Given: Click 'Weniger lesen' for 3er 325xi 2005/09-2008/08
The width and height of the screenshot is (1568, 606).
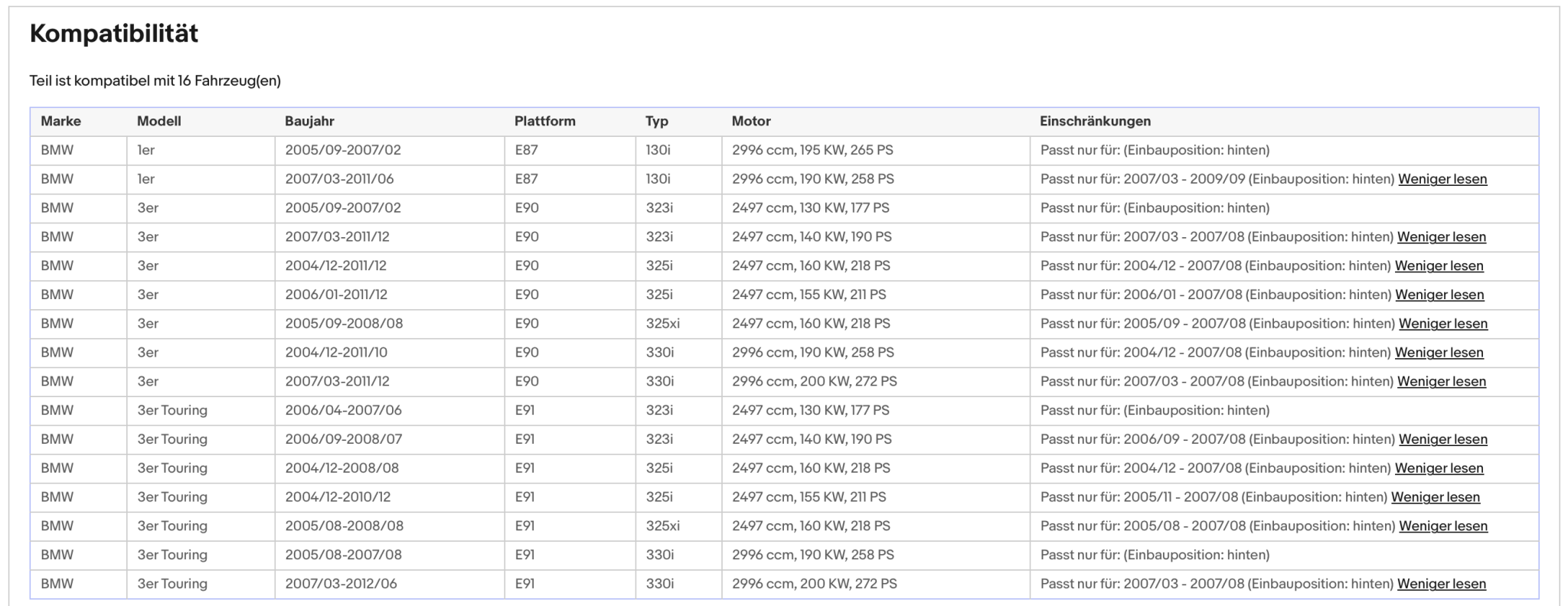Looking at the screenshot, I should click(1443, 324).
